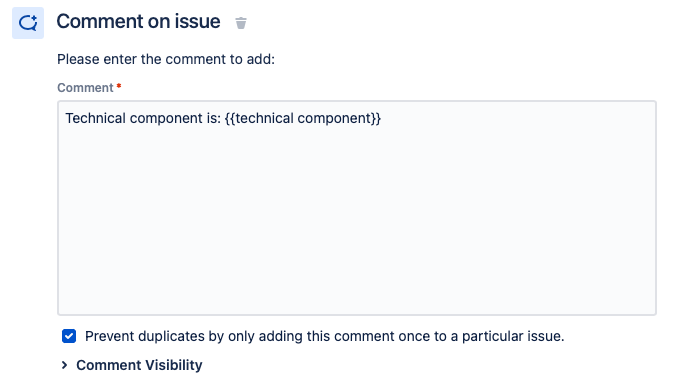This screenshot has height=378, width=674.
Task: Click the word 'is:' inside the comment box
Action: [211, 118]
